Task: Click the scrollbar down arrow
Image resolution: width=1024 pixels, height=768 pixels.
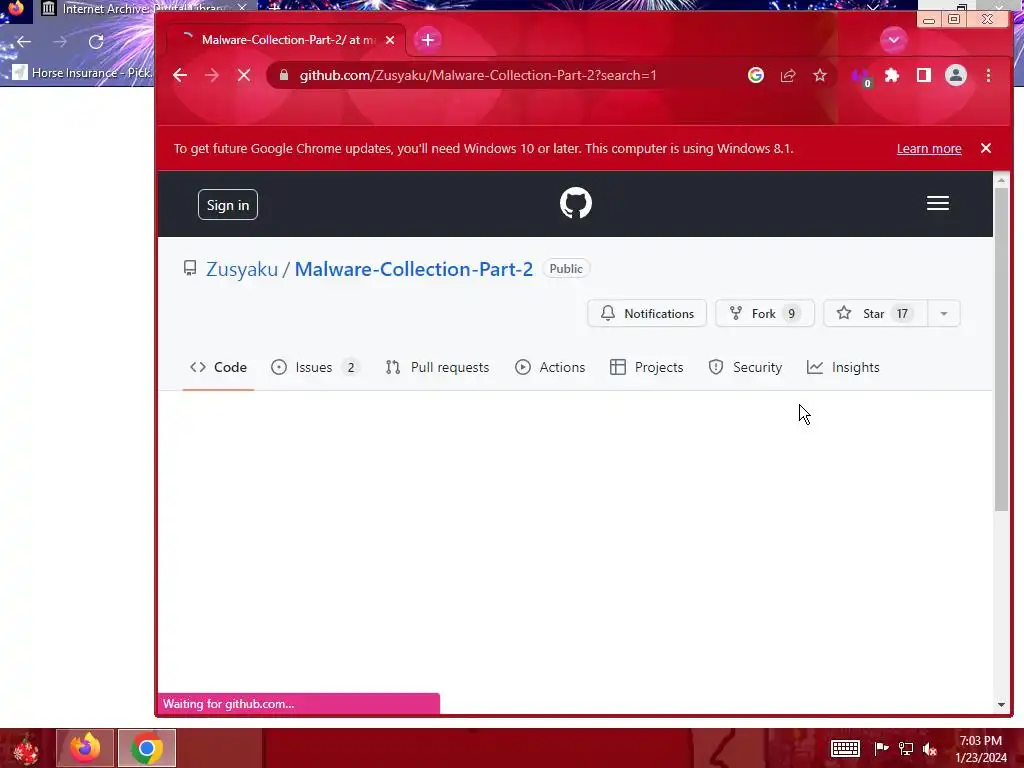Action: tap(1001, 705)
